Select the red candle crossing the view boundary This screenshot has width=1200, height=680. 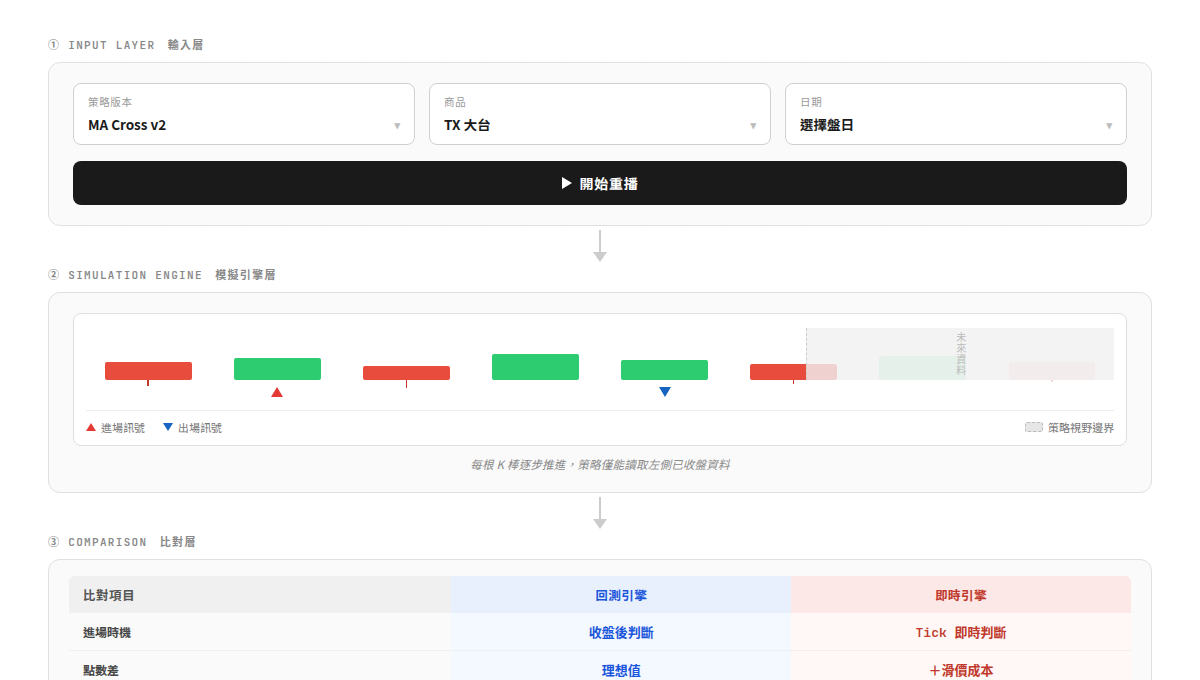pos(793,372)
